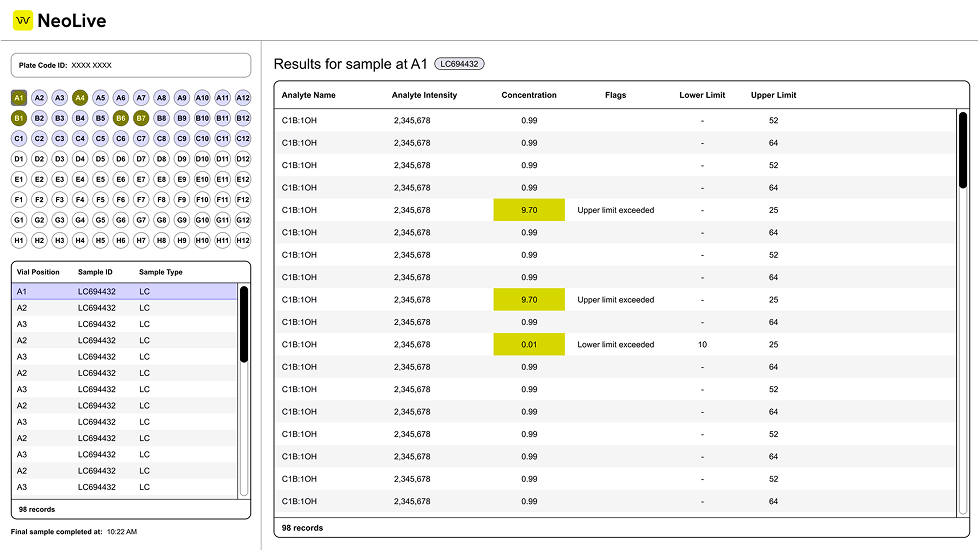The width and height of the screenshot is (979, 550).
Task: Sort by Sample ID column header
Action: coord(95,272)
